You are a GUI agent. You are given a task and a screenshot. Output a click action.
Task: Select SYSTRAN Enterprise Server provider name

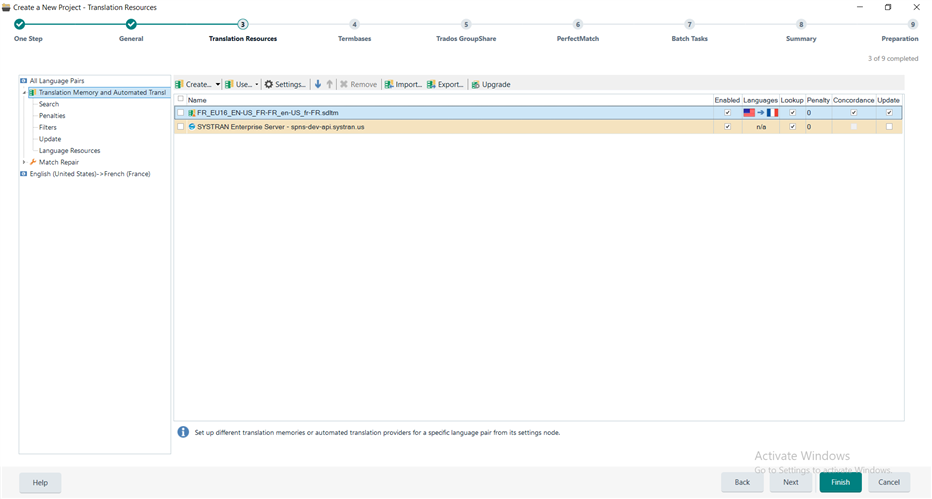coord(281,127)
